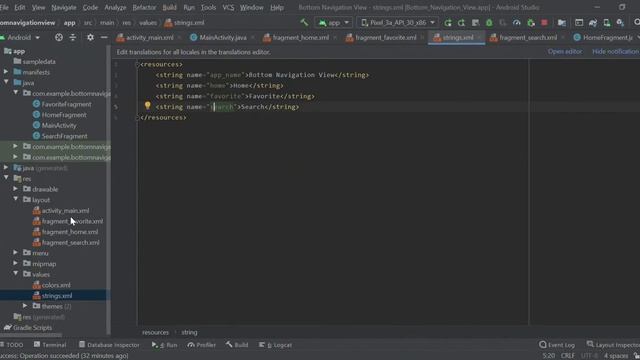Screen dimensions: 640x360
Task: Click Select Opened File target icon
Action: 59,38
